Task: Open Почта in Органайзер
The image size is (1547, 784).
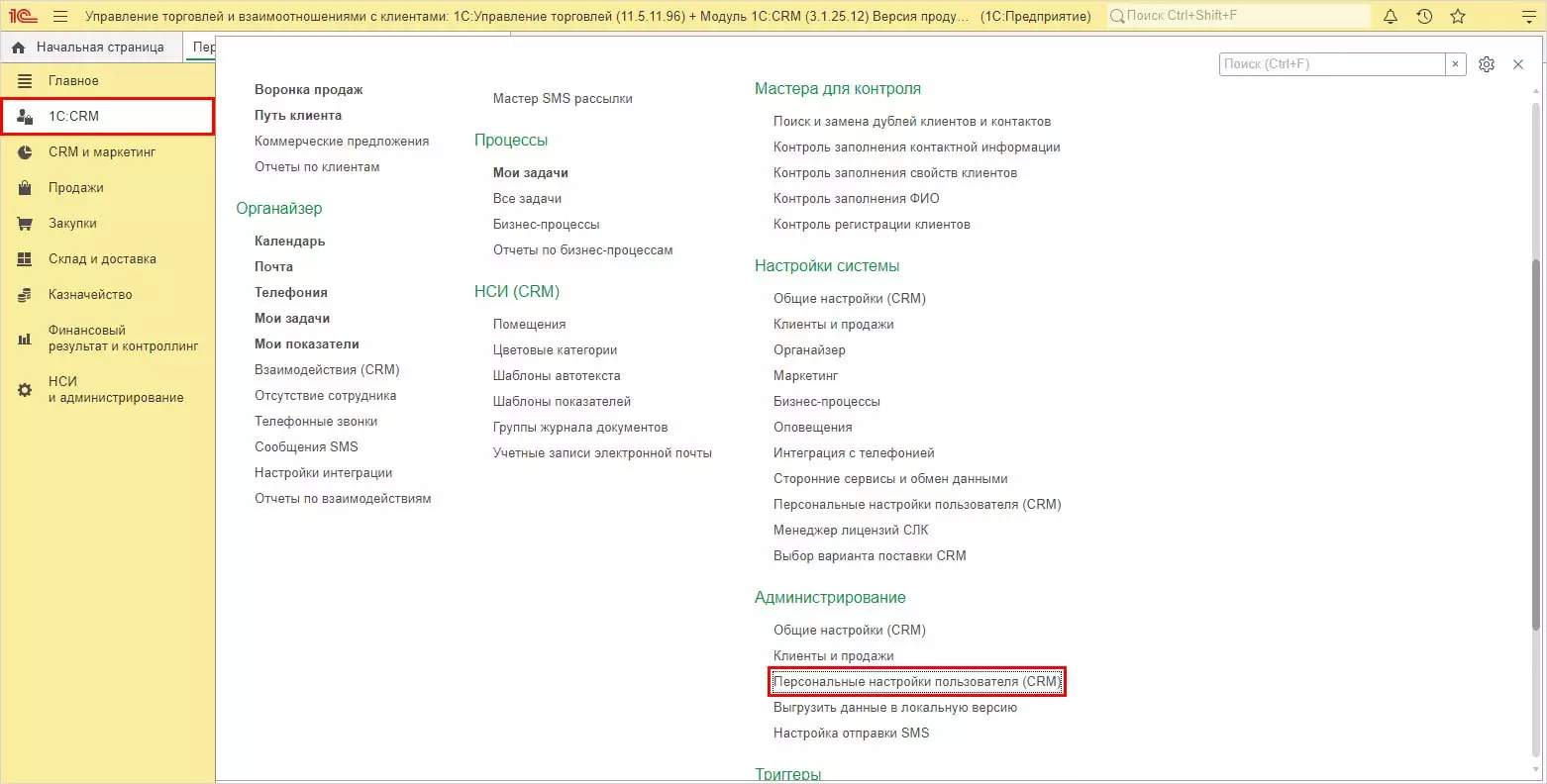Action: coord(273,267)
